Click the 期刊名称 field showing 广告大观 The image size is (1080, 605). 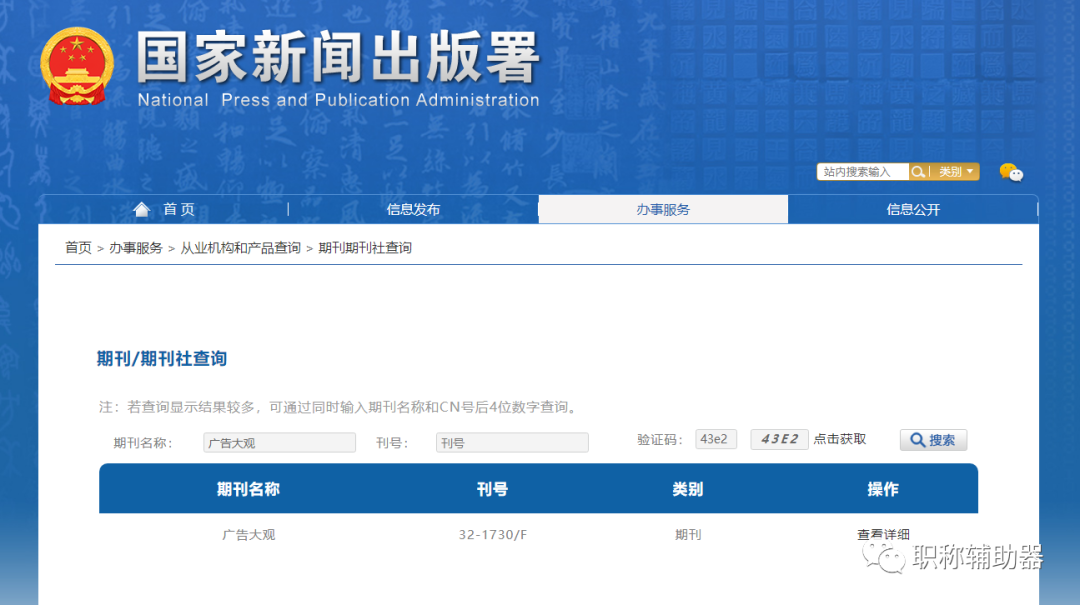pyautogui.click(x=279, y=442)
